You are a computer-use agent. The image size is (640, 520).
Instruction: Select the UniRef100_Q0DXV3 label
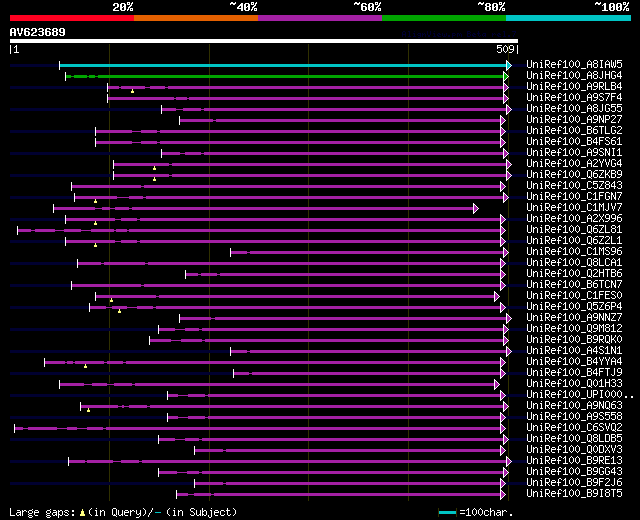[x=574, y=450]
